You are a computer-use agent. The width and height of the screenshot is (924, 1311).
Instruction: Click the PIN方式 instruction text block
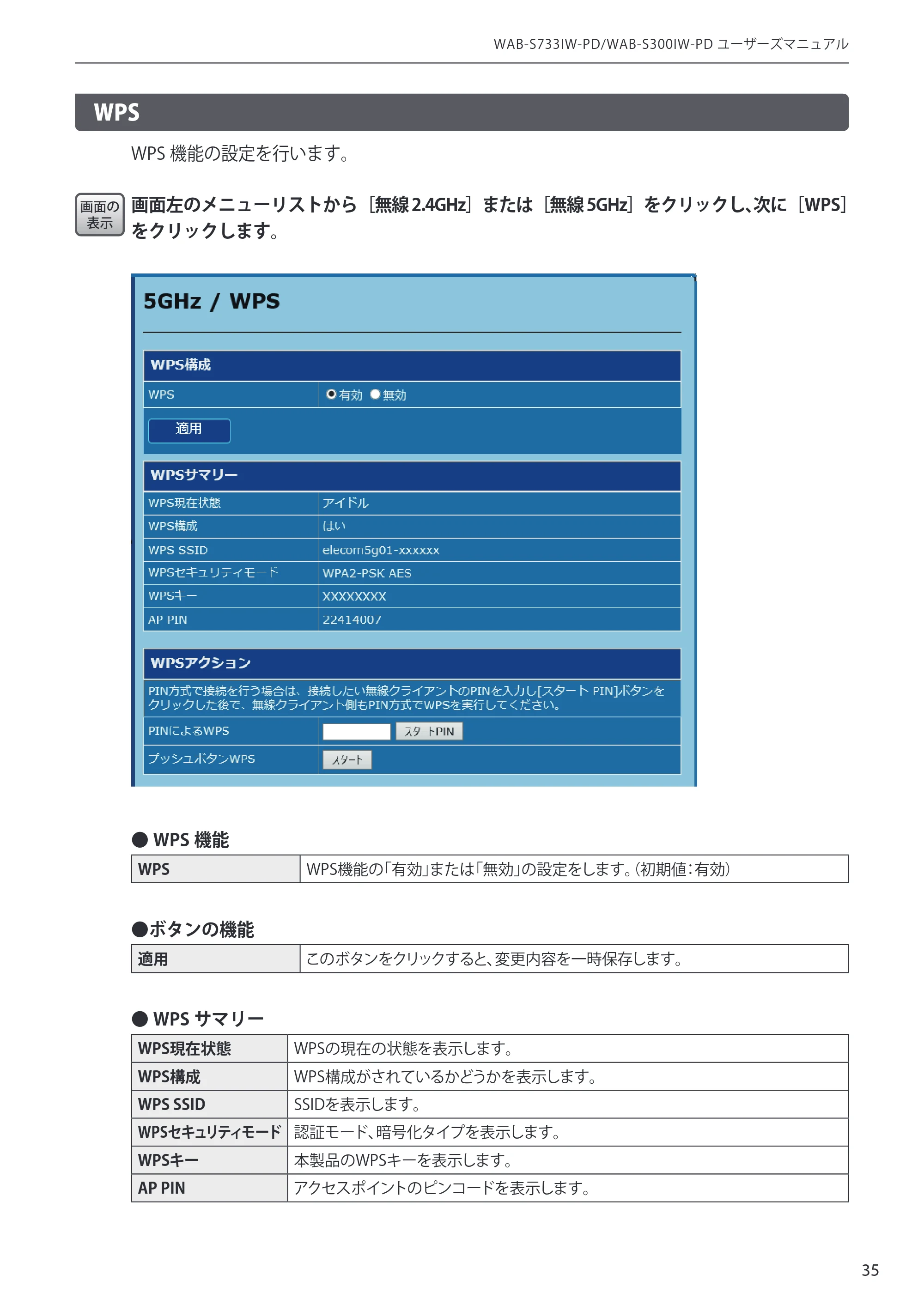[406, 698]
